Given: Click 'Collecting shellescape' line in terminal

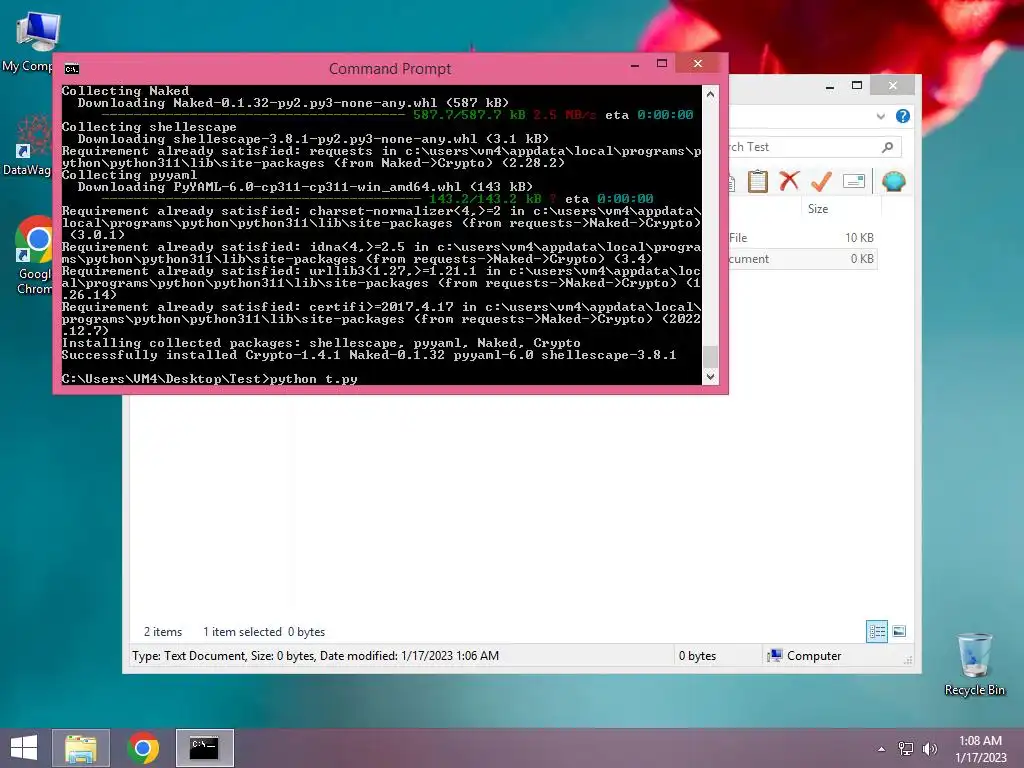Looking at the screenshot, I should (x=149, y=127).
